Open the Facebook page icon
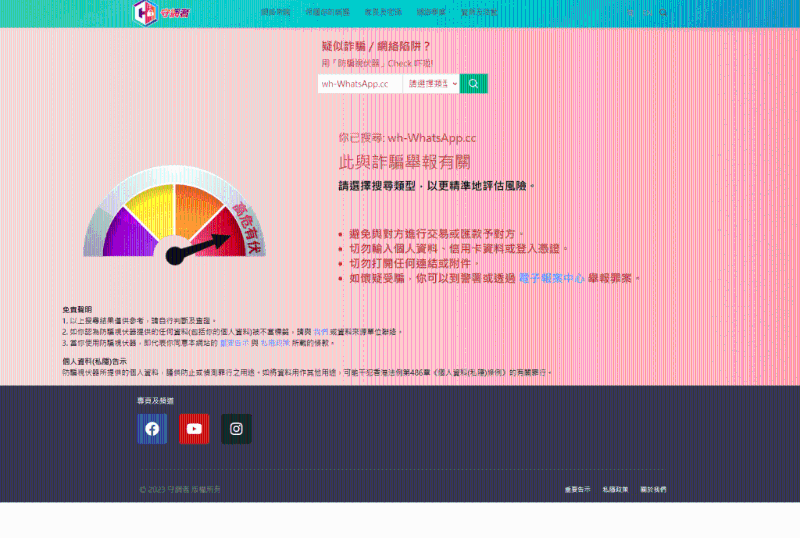 tap(152, 429)
